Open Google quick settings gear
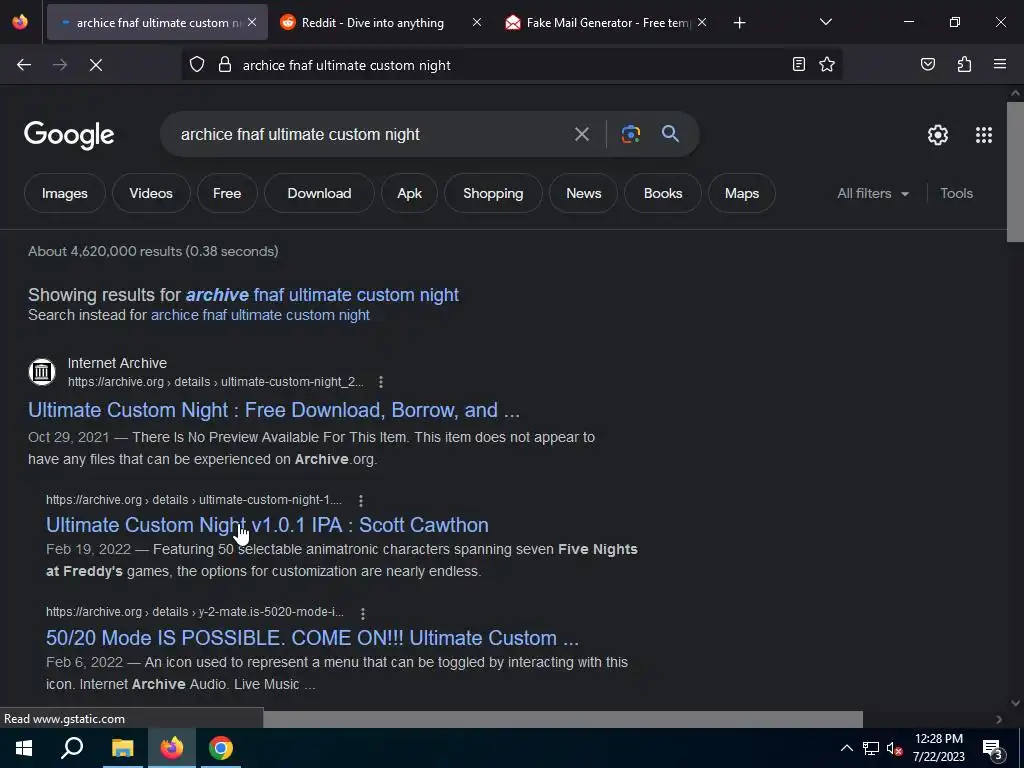 coord(938,135)
